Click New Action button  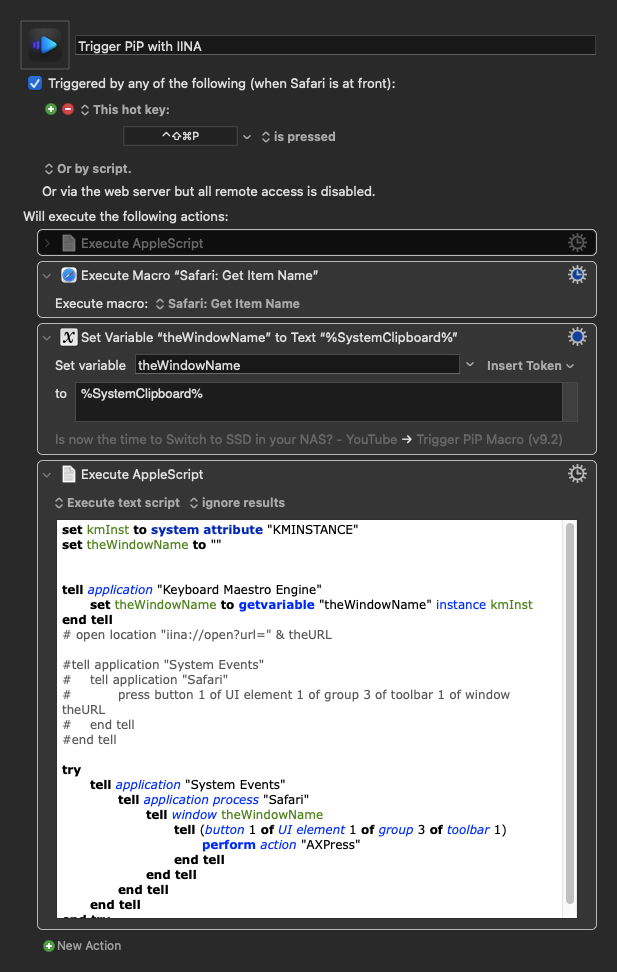(x=82, y=945)
